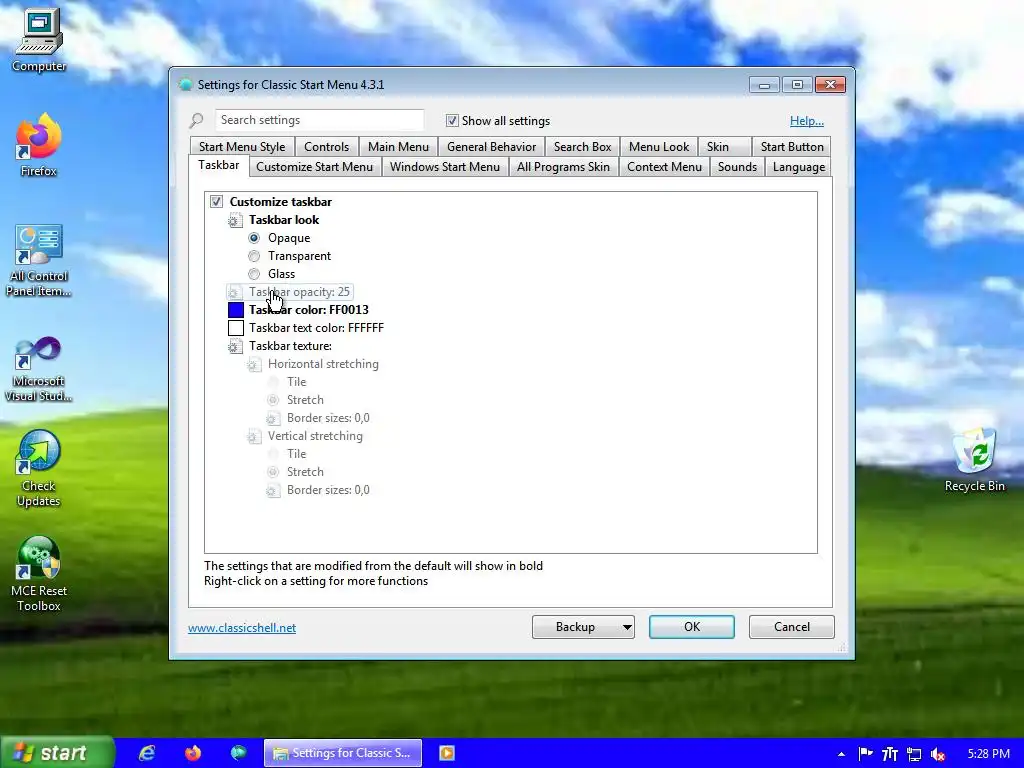Click the Cancel button
Screen dimensions: 1024x768
click(x=792, y=627)
